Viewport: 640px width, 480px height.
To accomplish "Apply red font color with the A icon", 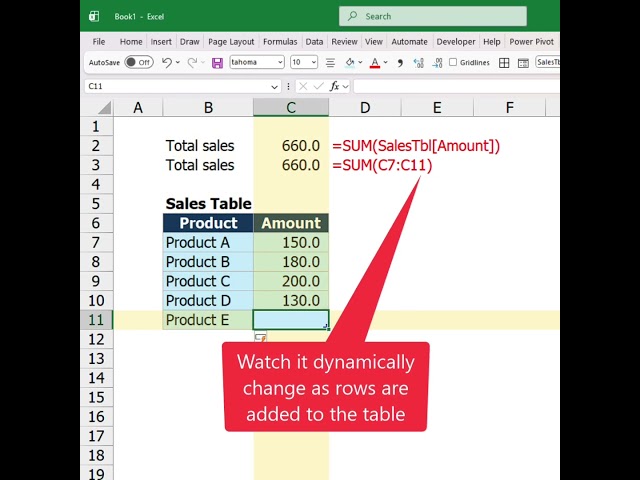I will coord(375,62).
